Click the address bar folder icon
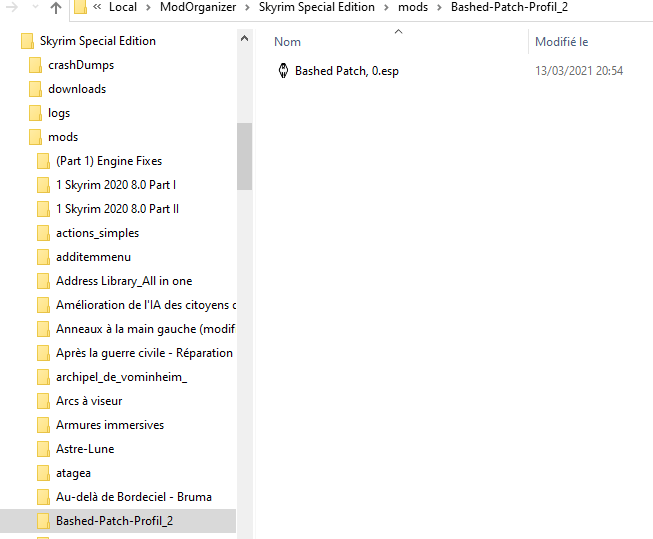 tap(80, 7)
